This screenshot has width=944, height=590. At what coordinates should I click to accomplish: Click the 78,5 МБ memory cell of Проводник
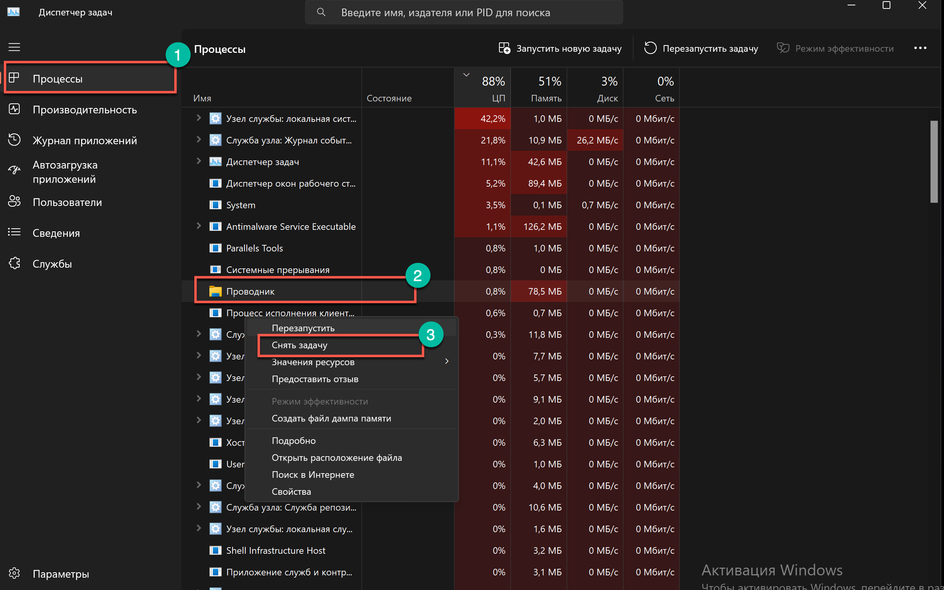[x=539, y=291]
